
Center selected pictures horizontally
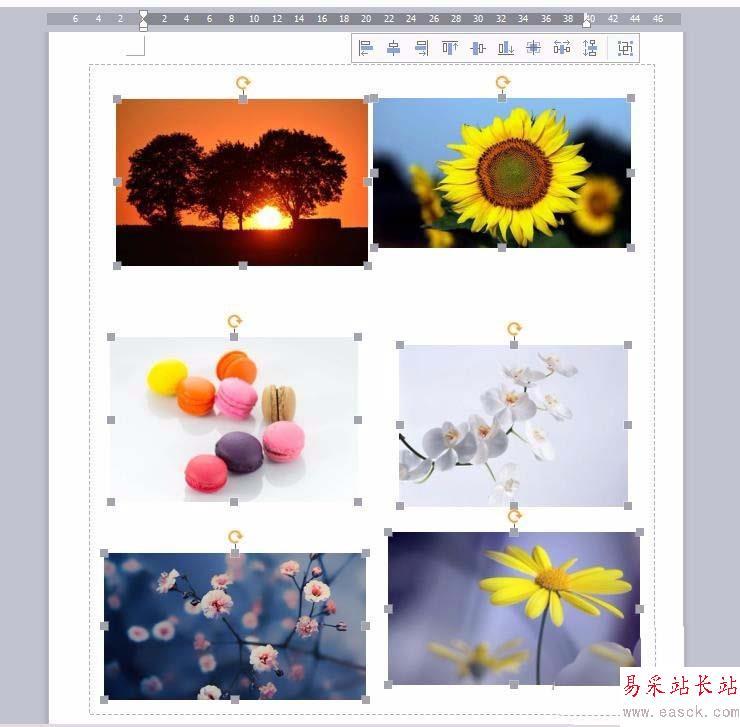click(x=393, y=48)
